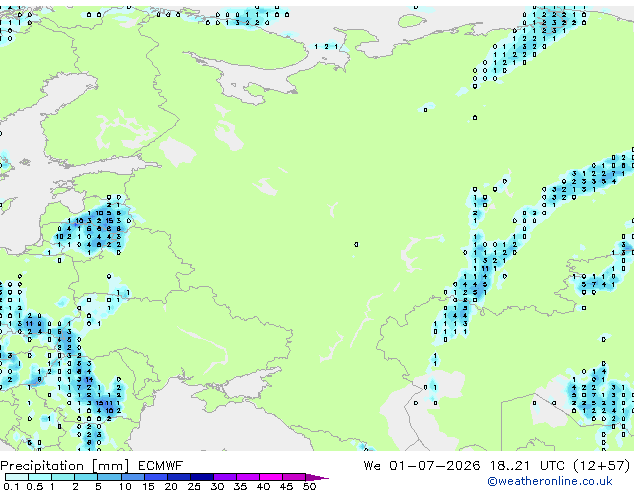Screen dimensions: 634x490
Task: Click the legend label "20"
Action: click(x=171, y=486)
